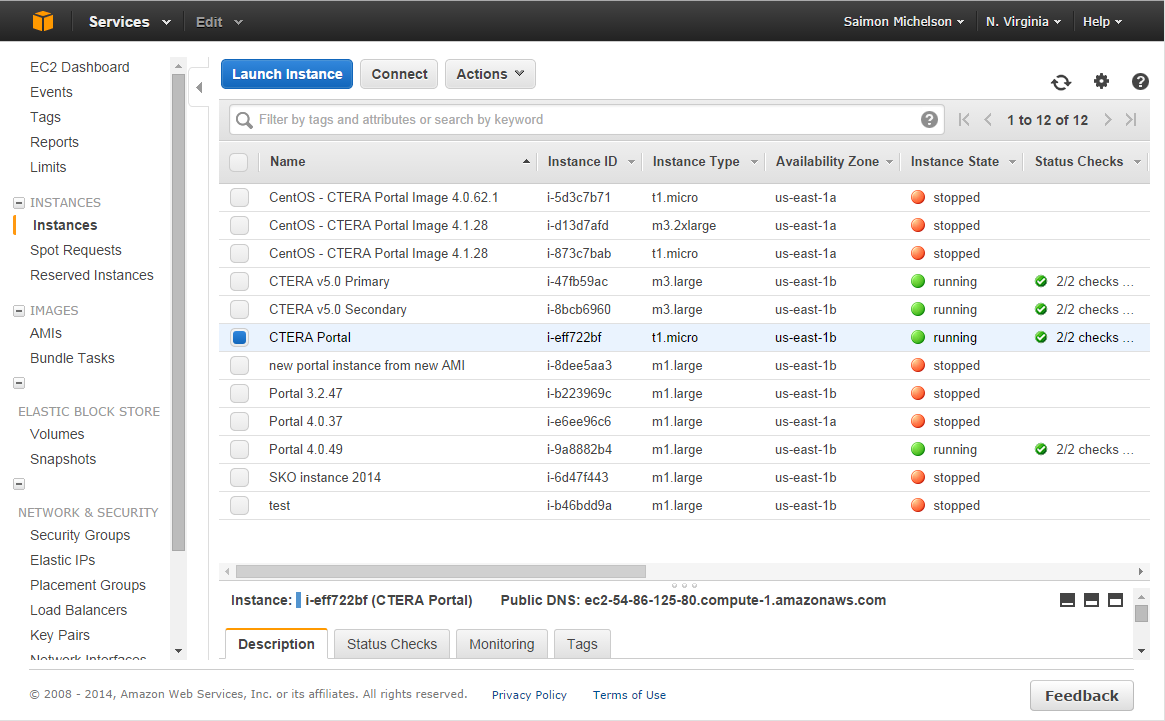Open EC2 Dashboard in sidebar
This screenshot has height=721, width=1165.
tap(79, 67)
